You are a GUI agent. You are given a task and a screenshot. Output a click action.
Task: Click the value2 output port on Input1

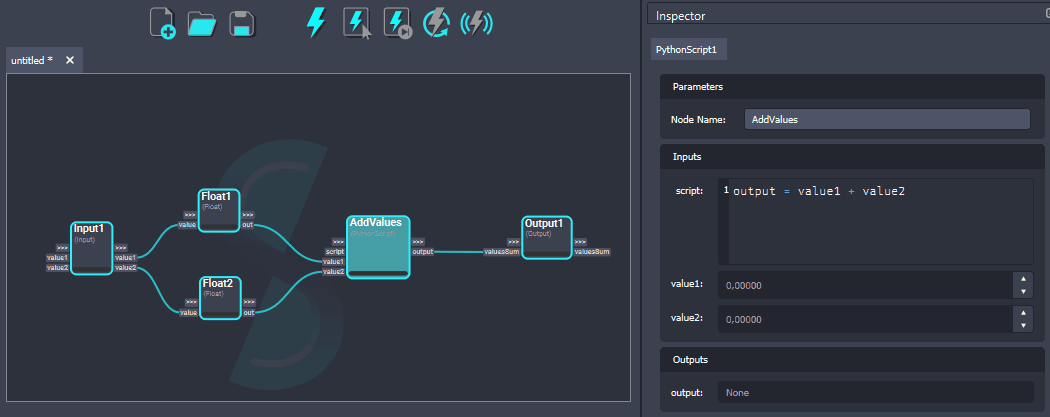125,267
